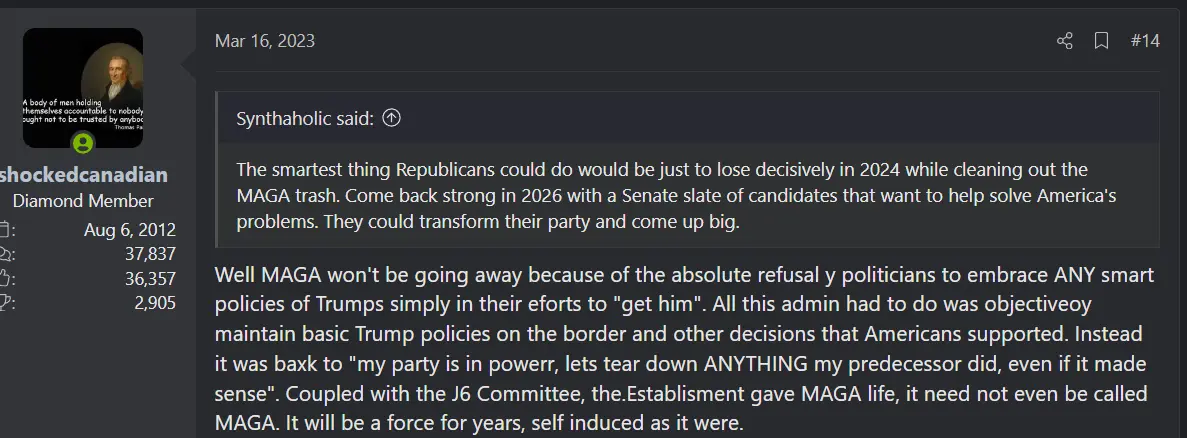Click the #14 post number link
The width and height of the screenshot is (1187, 438).
point(1145,41)
